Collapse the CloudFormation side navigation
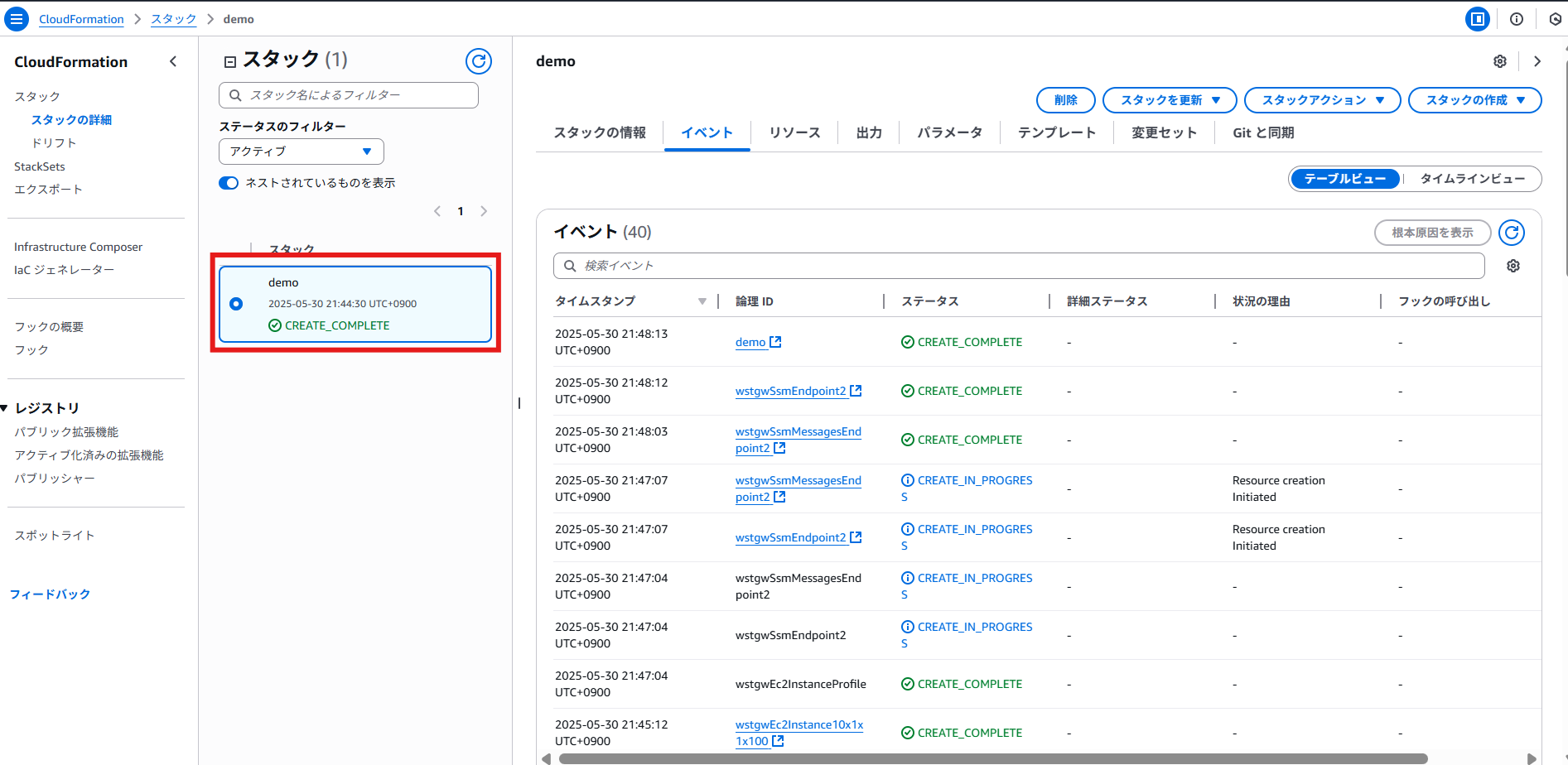This screenshot has height=765, width=1568. (x=173, y=61)
